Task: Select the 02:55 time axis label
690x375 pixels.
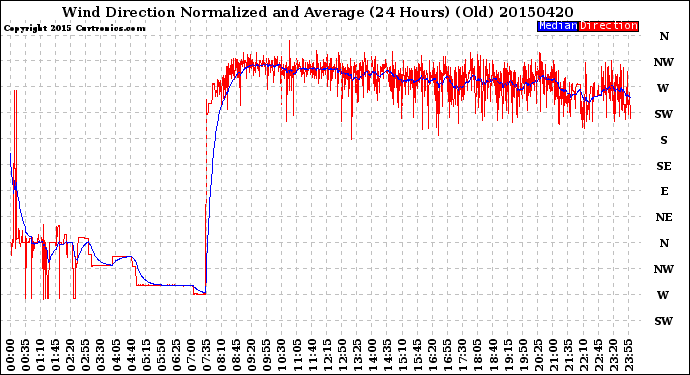Action: pos(86,355)
